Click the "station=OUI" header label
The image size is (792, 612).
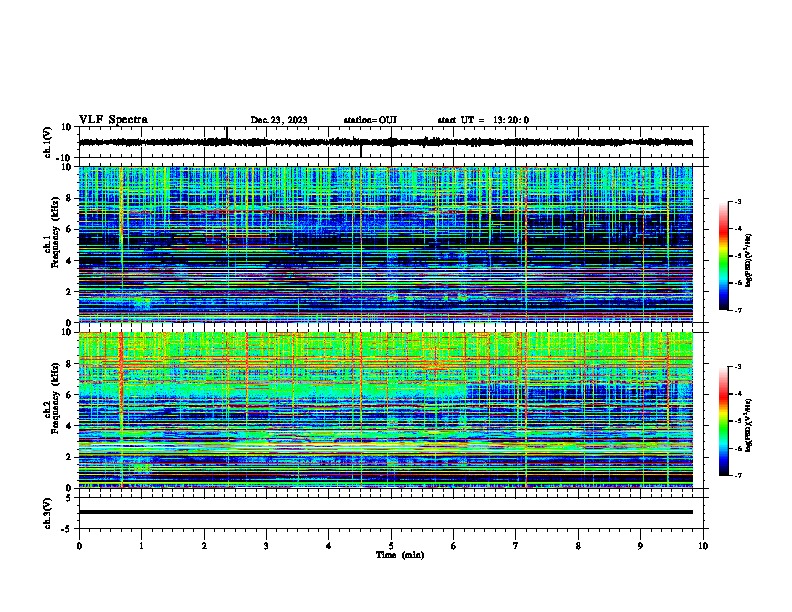(x=370, y=120)
